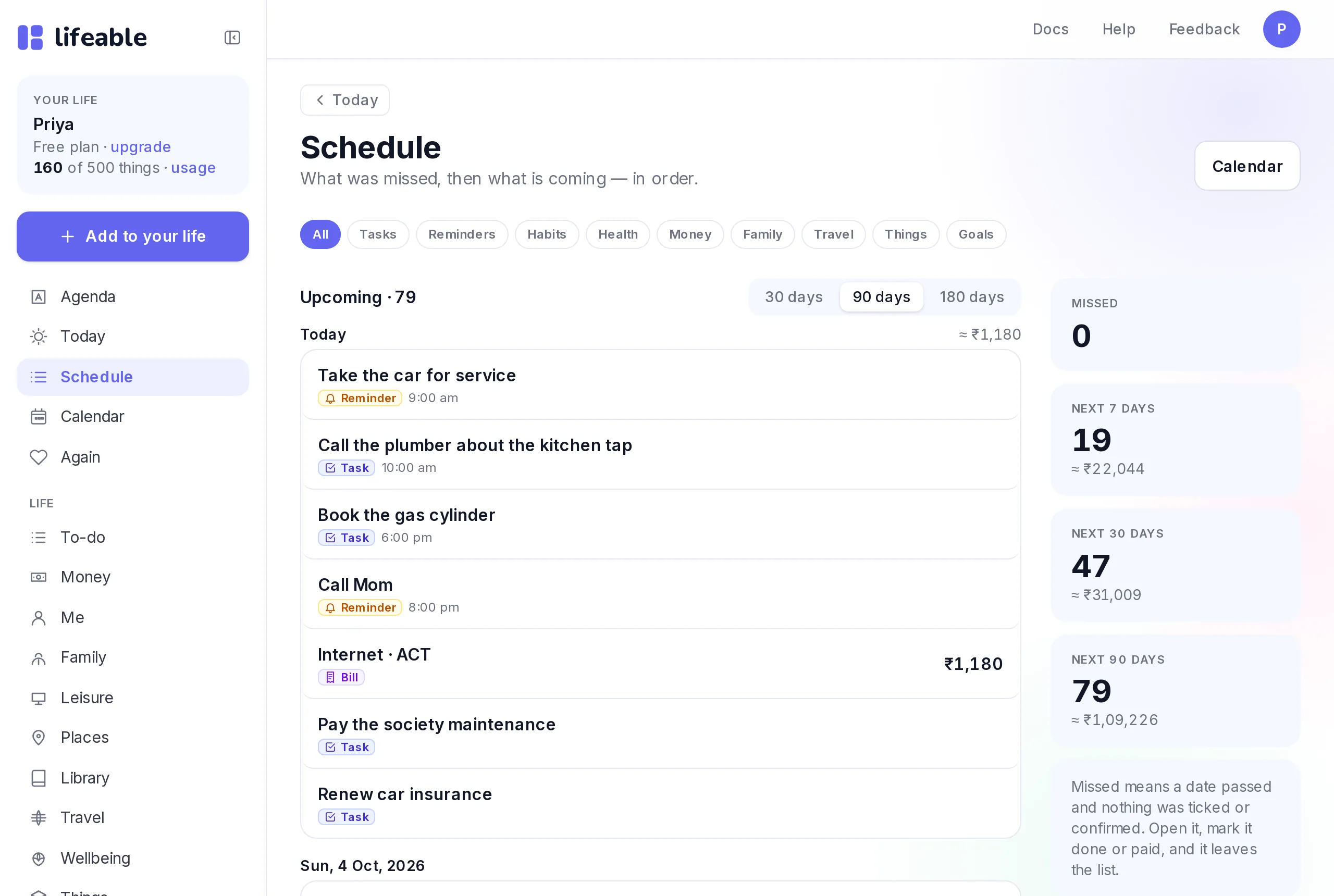Screen dimensions: 1334x896
Task: Filter schedule by Things
Action: click(x=905, y=234)
